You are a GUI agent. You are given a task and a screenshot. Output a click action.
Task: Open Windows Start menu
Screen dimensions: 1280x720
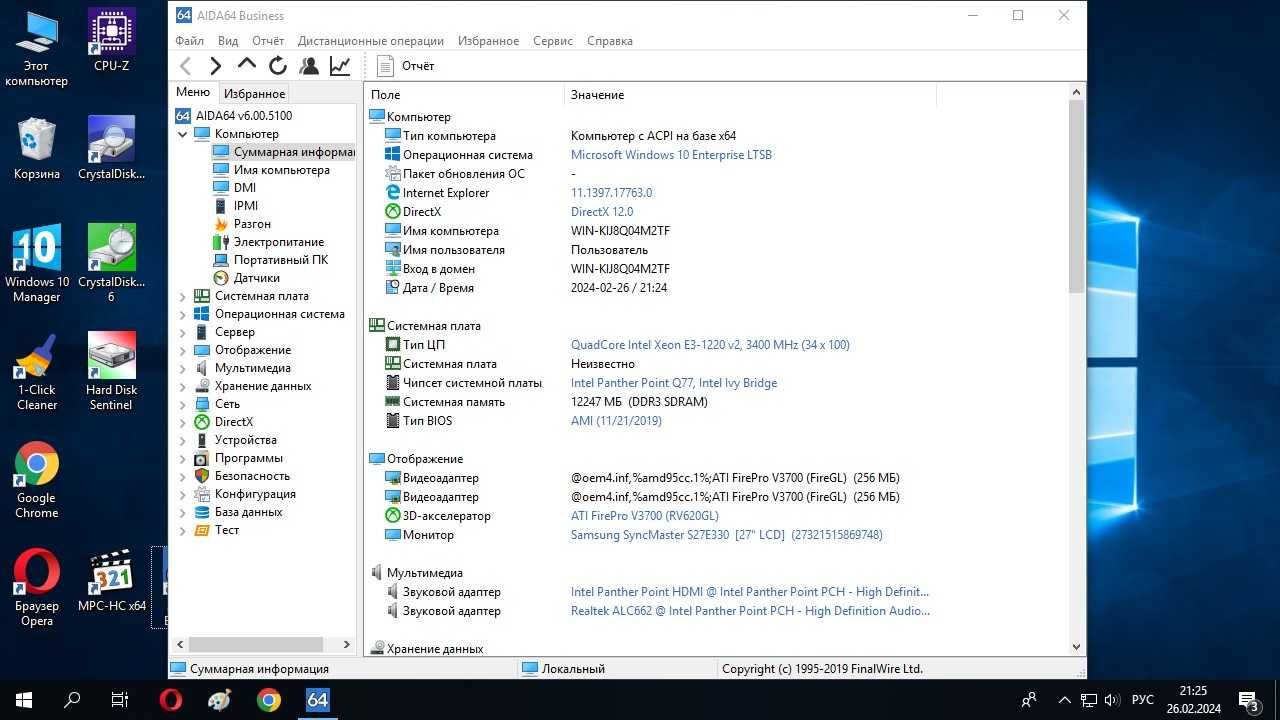click(24, 700)
